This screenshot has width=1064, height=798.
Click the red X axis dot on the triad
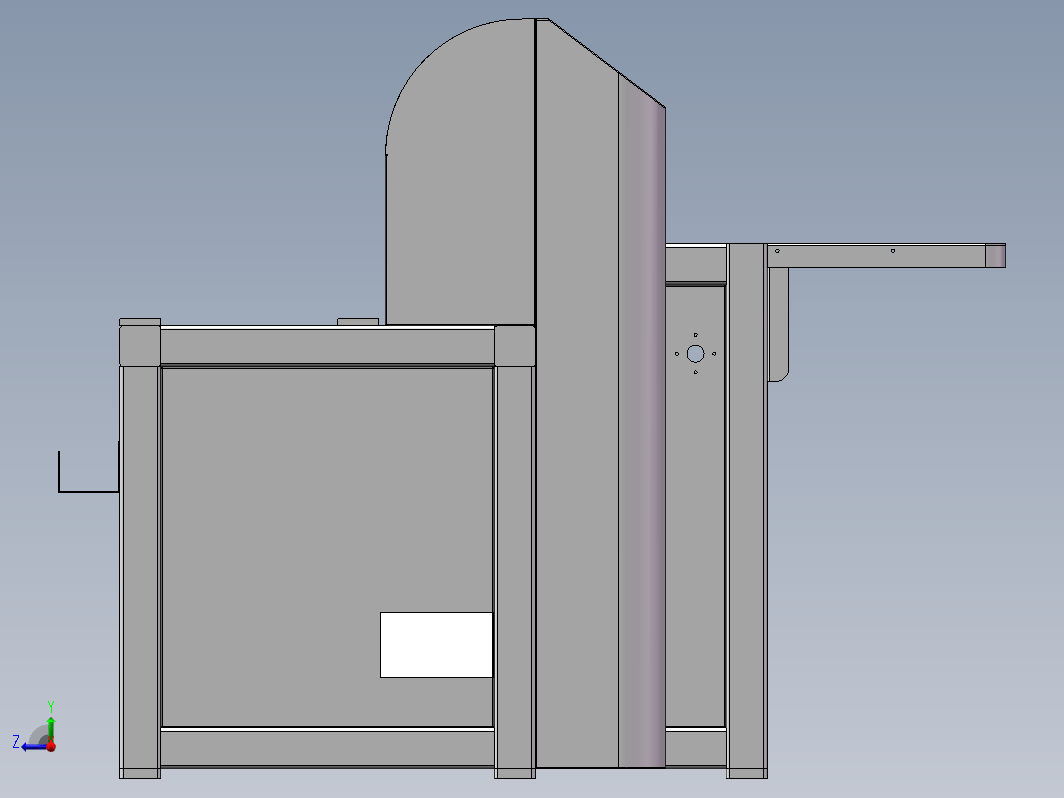tap(51, 747)
